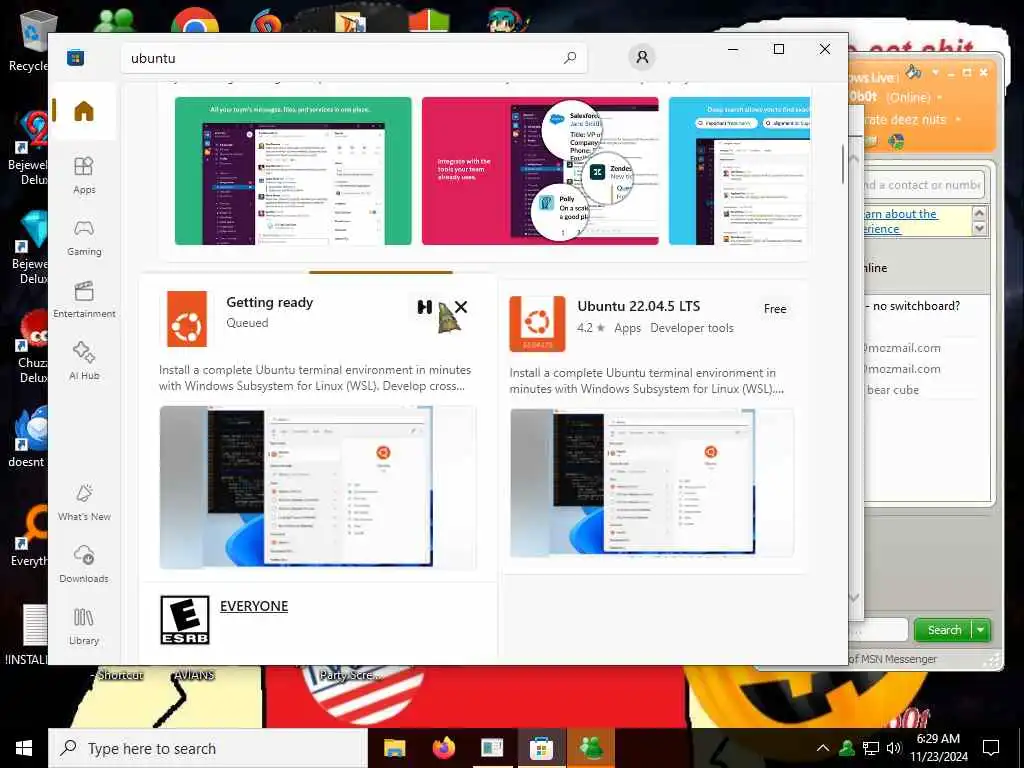This screenshot has width=1024, height=768.
Task: Open the EVERYONE rating link
Action: click(254, 606)
